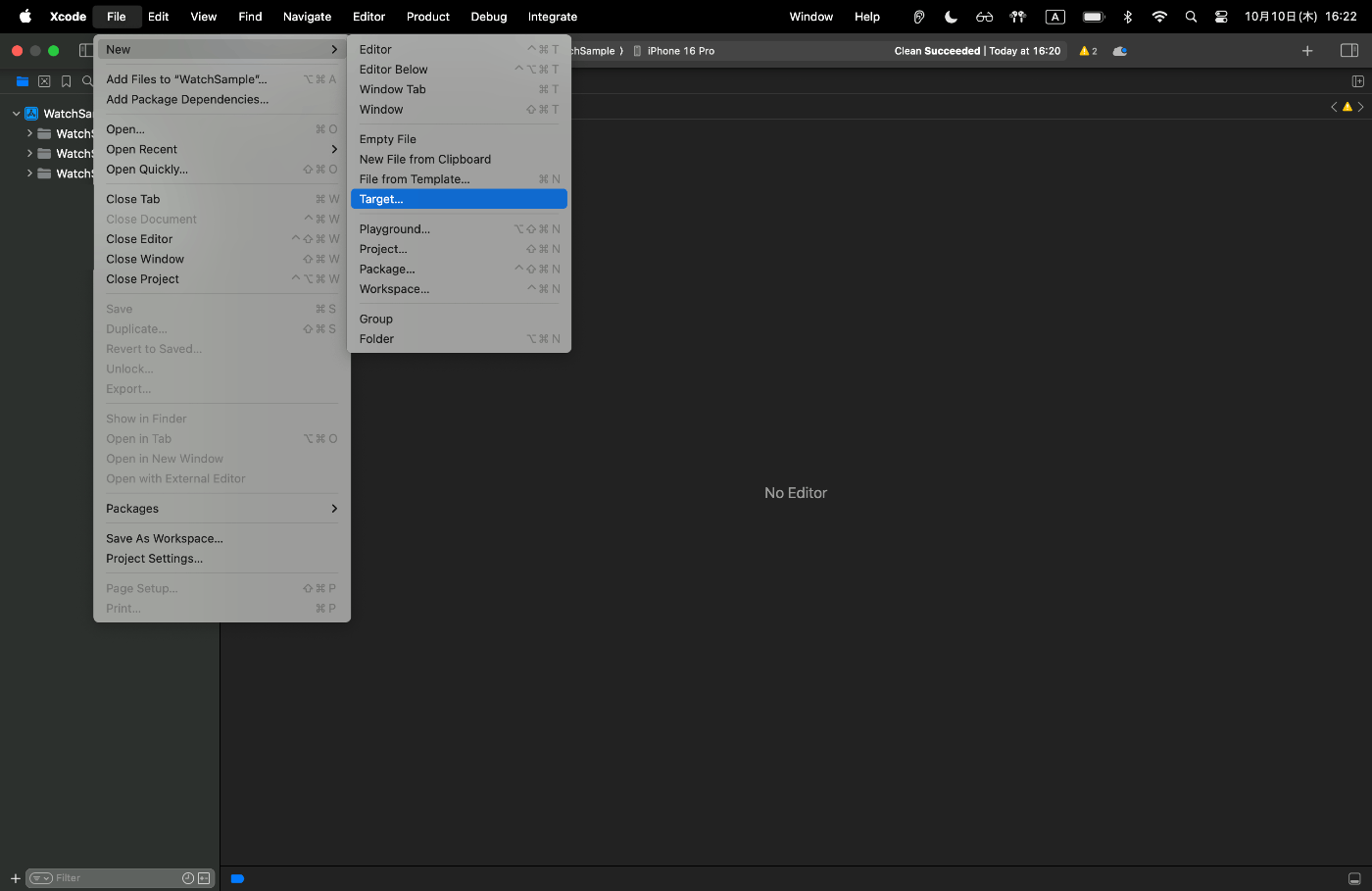Choose New File from Clipboard

click(x=459, y=159)
